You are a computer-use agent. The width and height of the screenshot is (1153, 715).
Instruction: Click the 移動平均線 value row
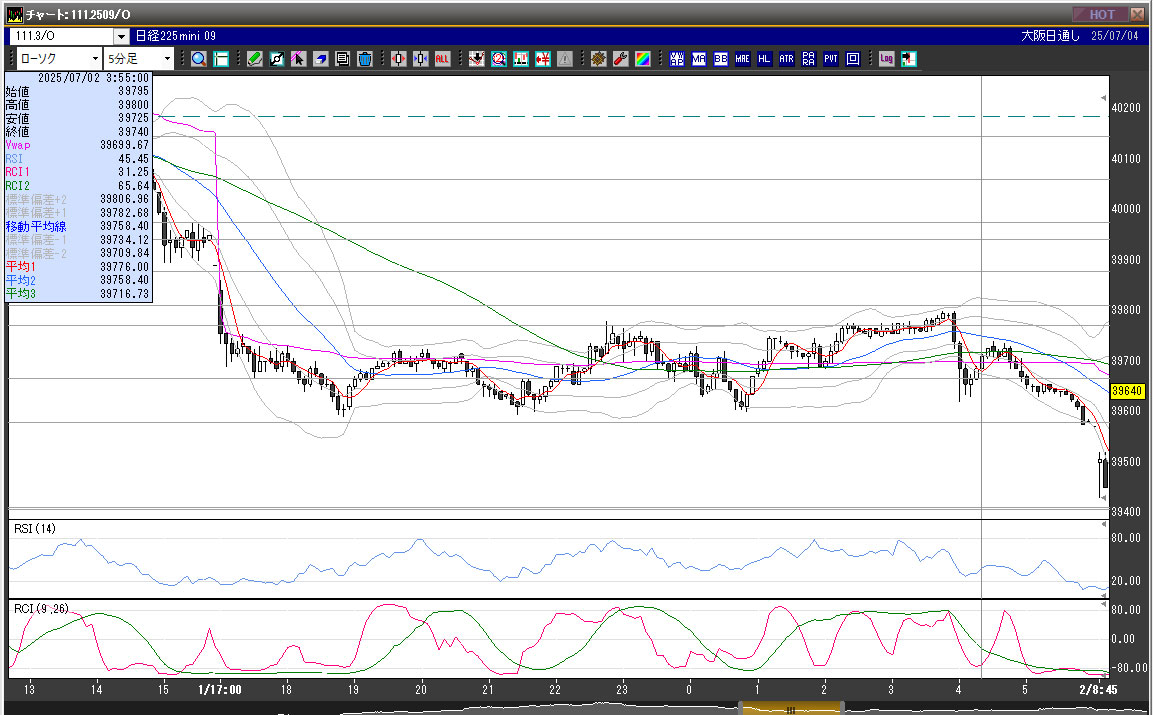(x=77, y=226)
